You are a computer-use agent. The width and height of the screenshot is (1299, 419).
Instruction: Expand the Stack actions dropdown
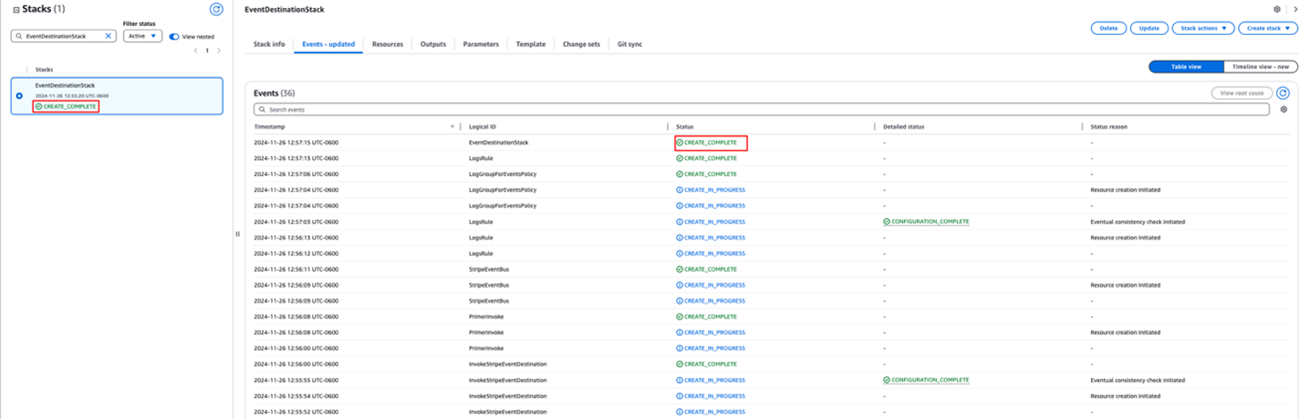pos(1203,28)
